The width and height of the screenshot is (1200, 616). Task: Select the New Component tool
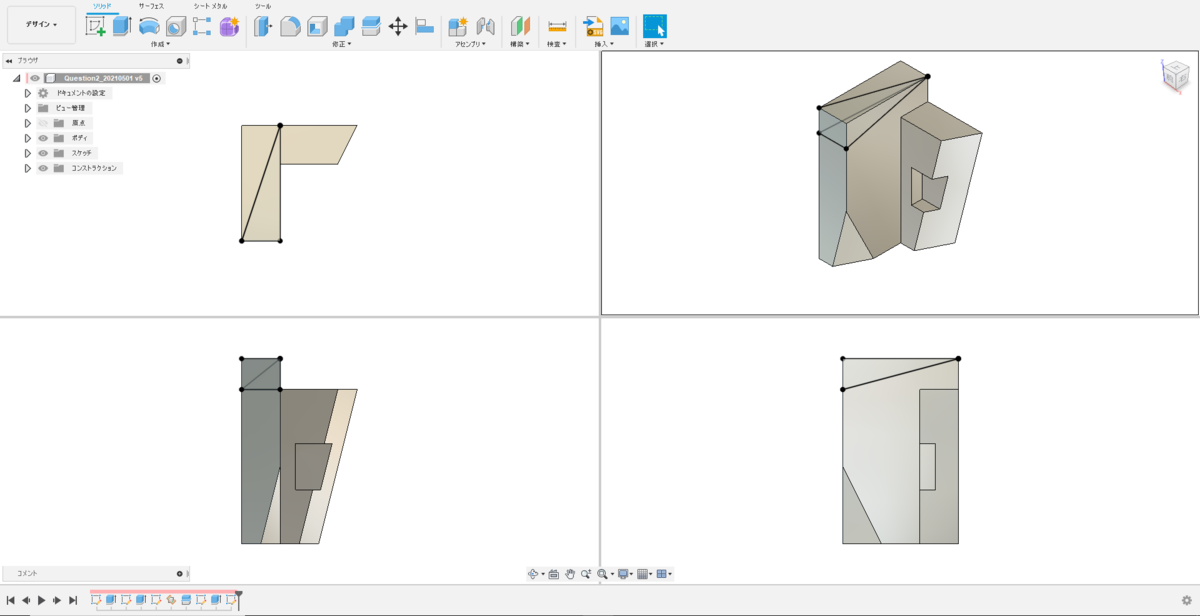tap(458, 27)
